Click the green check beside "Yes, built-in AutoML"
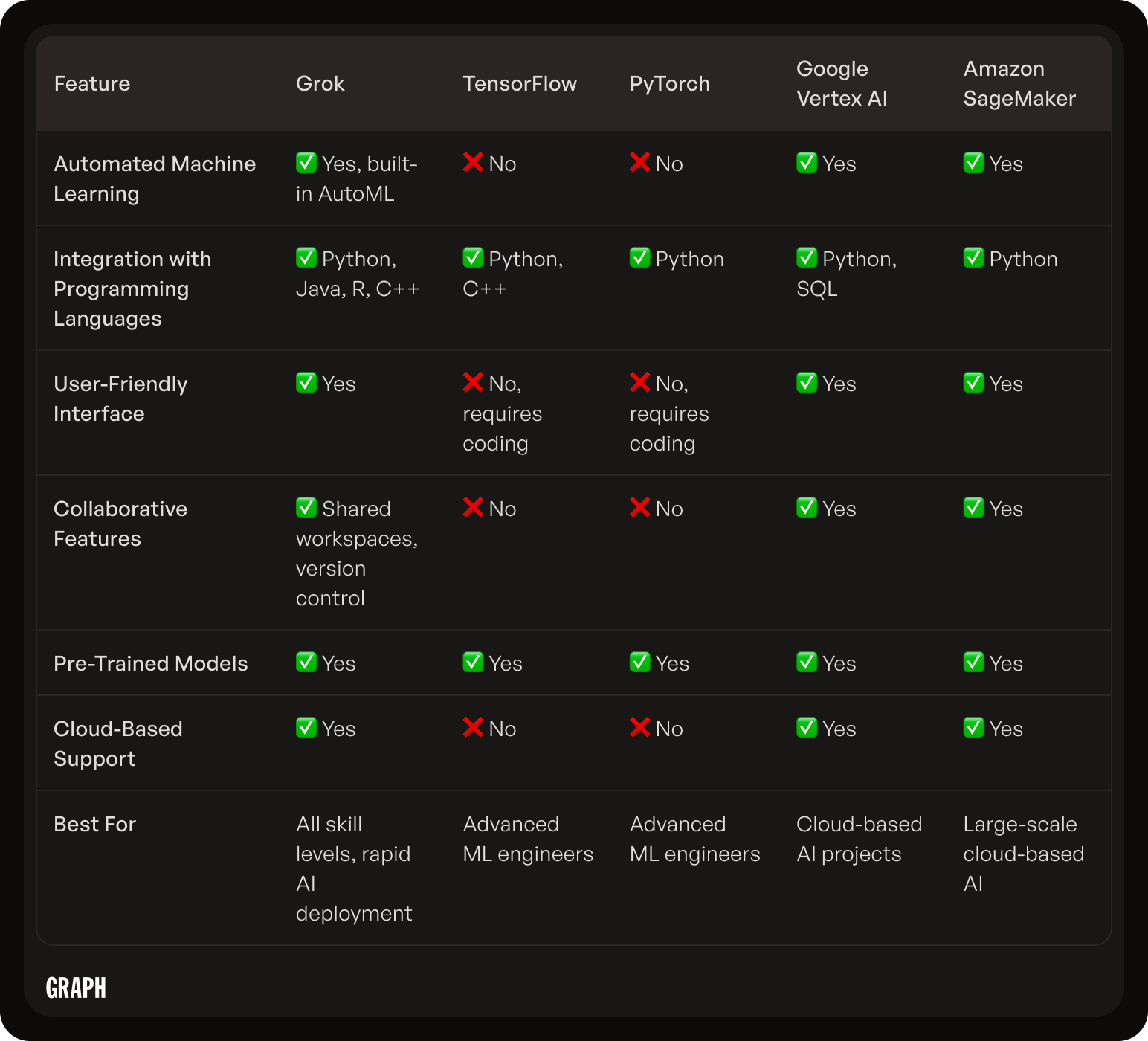This screenshot has width=1148, height=1041. coord(306,162)
